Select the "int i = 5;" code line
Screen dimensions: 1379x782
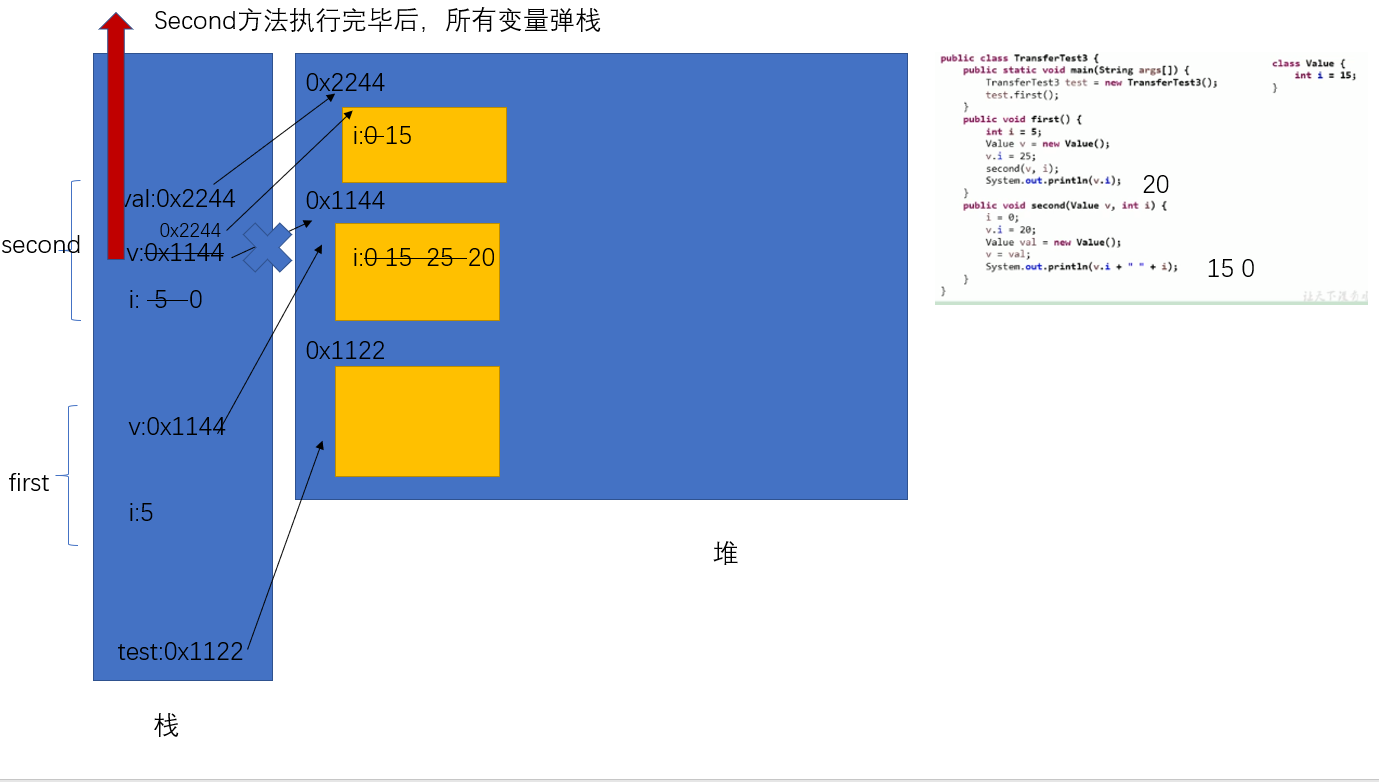(x=1013, y=132)
